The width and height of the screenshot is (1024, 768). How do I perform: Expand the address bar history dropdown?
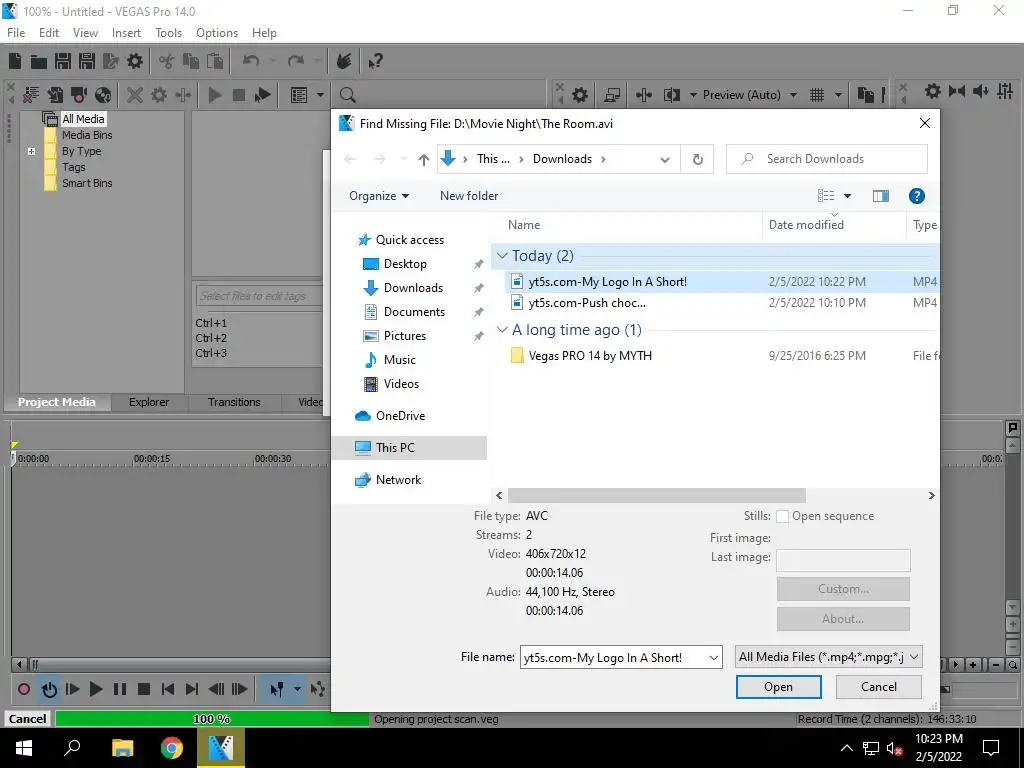pos(665,159)
